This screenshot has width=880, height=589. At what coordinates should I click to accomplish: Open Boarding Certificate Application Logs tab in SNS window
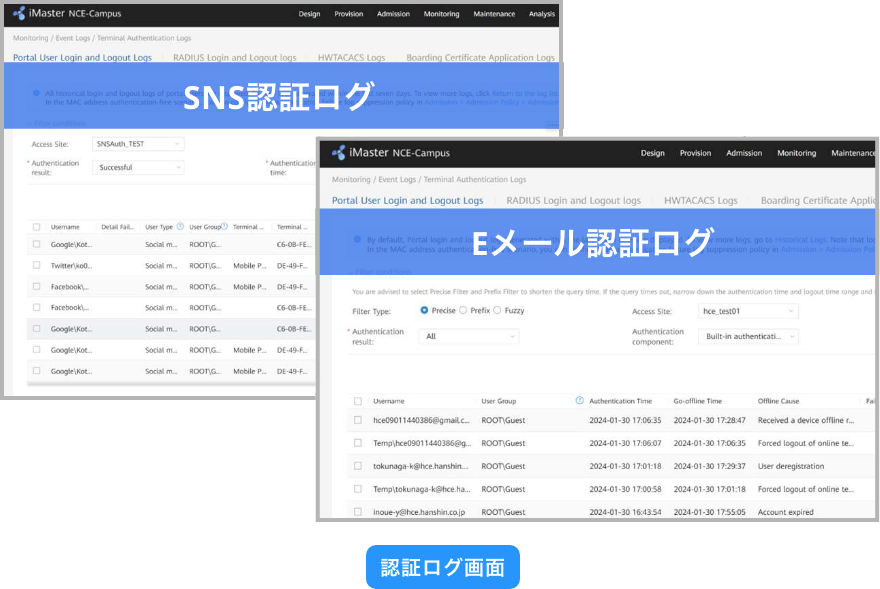(480, 57)
